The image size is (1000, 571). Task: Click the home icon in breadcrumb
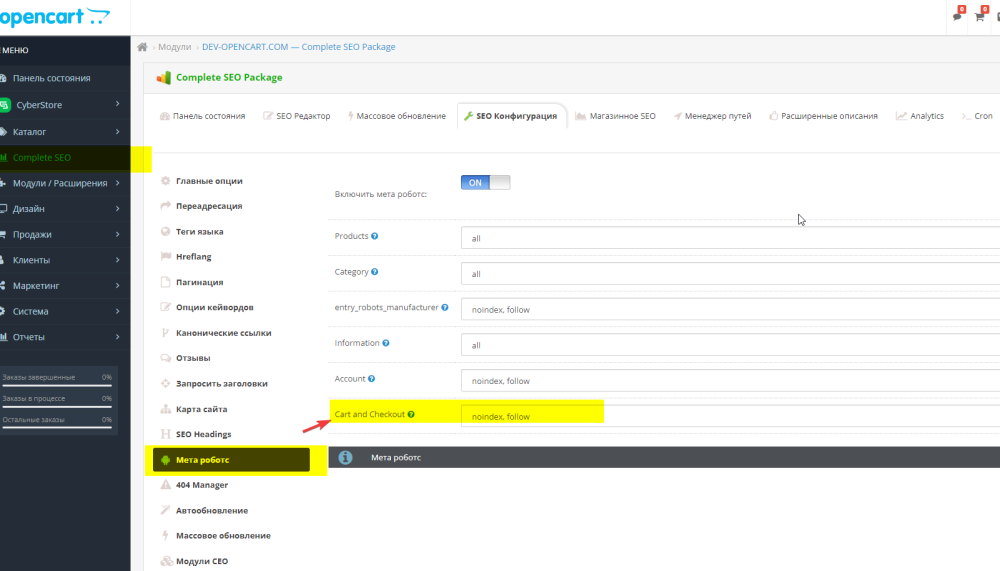coord(142,47)
